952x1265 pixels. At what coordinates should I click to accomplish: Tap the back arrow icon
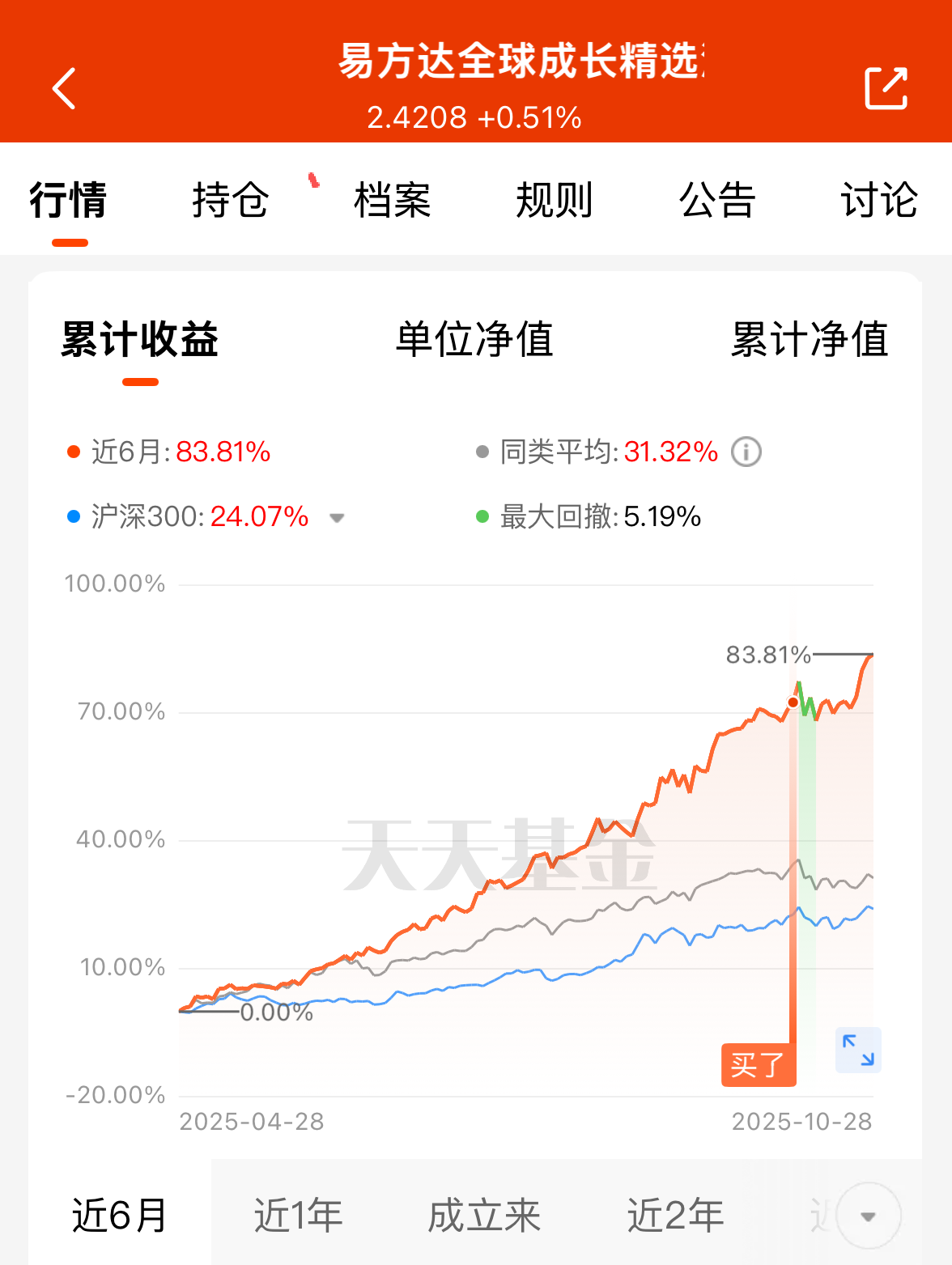pyautogui.click(x=64, y=88)
